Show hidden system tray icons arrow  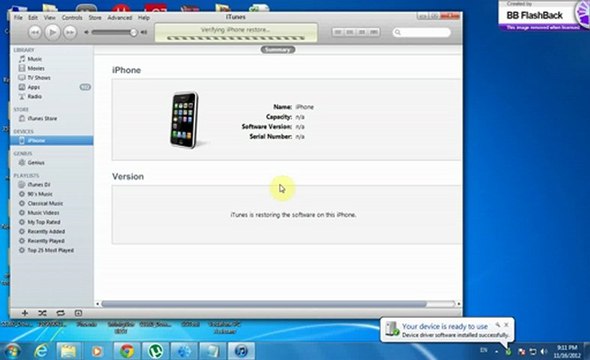(x=496, y=351)
